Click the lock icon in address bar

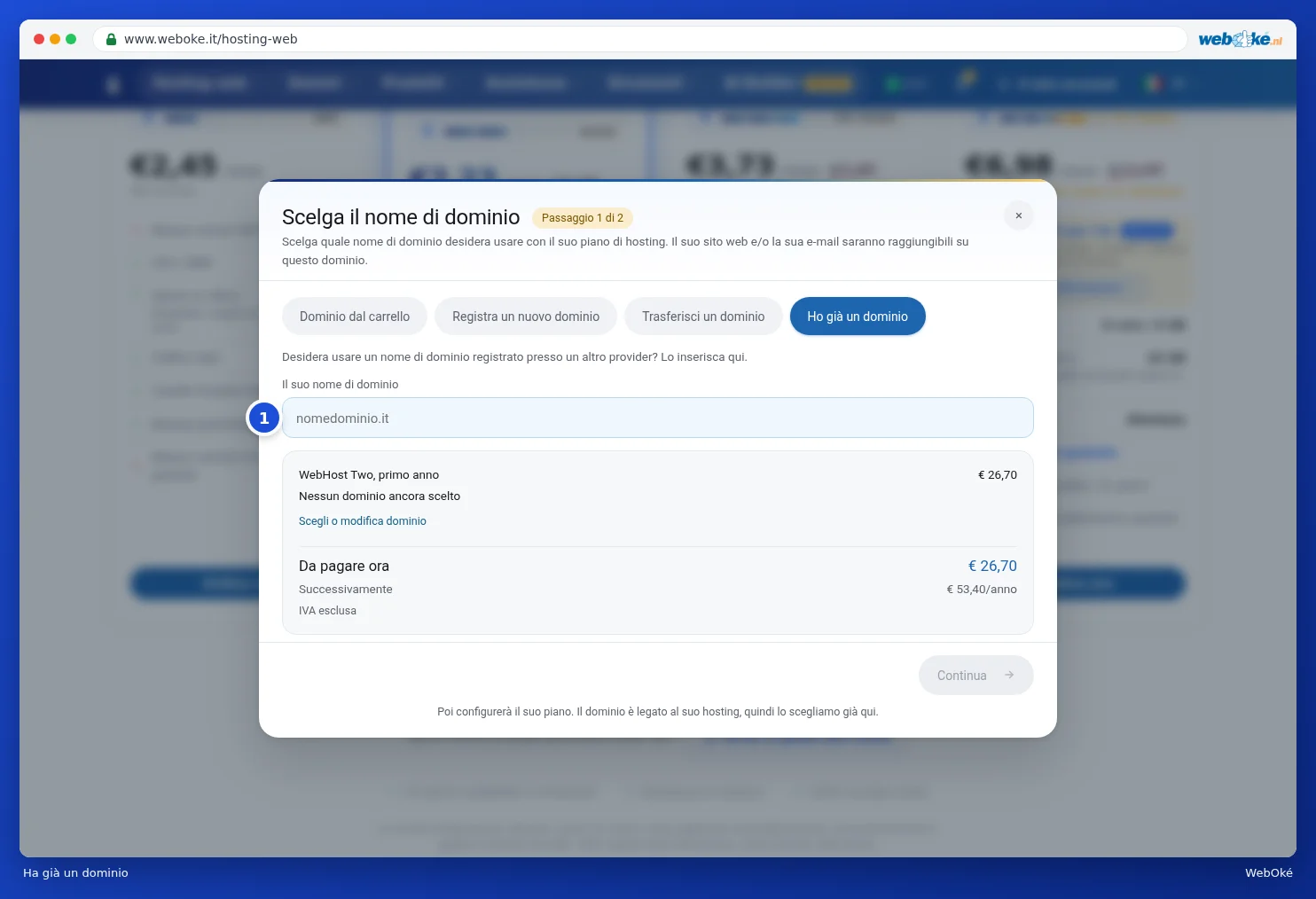coord(111,39)
